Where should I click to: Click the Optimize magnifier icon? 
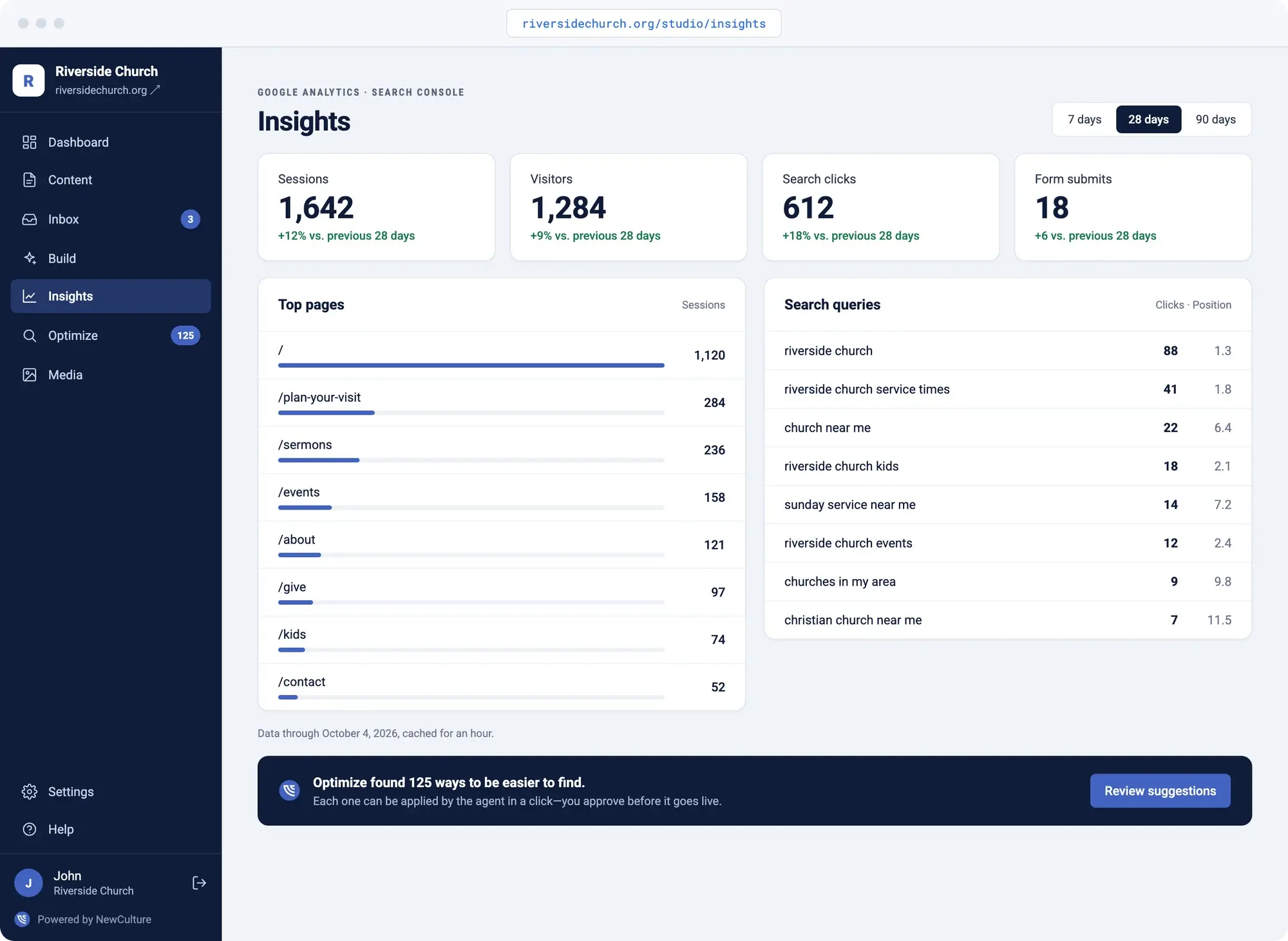coord(30,336)
